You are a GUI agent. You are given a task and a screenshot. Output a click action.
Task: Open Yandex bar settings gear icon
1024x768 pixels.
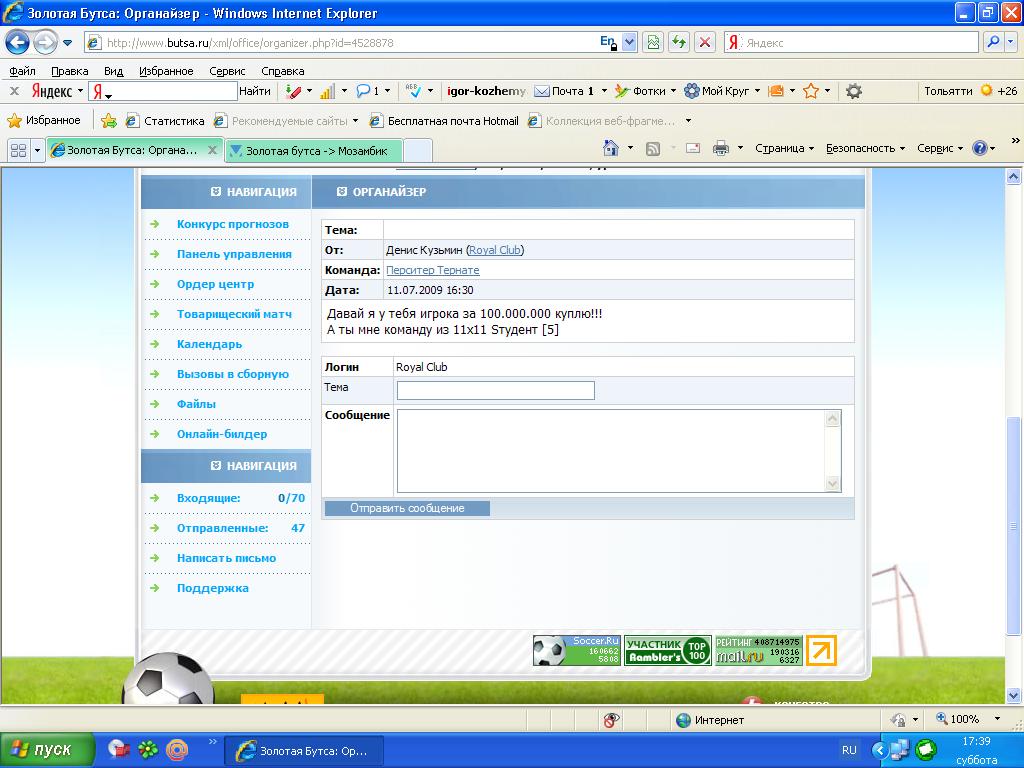point(853,91)
